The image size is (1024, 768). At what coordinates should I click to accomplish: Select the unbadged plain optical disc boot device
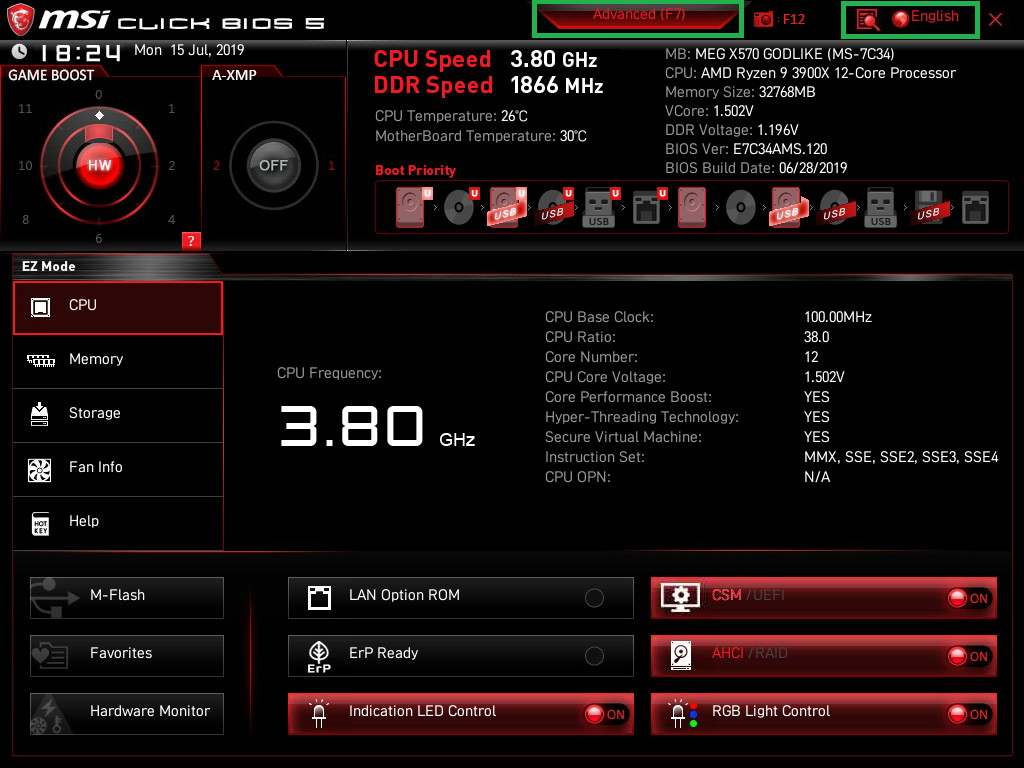coord(741,208)
